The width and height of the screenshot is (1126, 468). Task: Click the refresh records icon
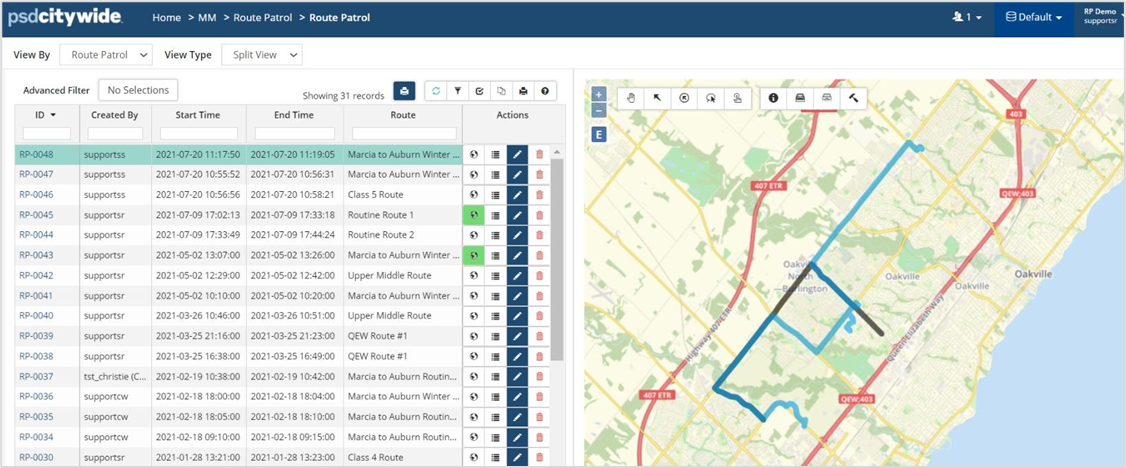[x=436, y=91]
